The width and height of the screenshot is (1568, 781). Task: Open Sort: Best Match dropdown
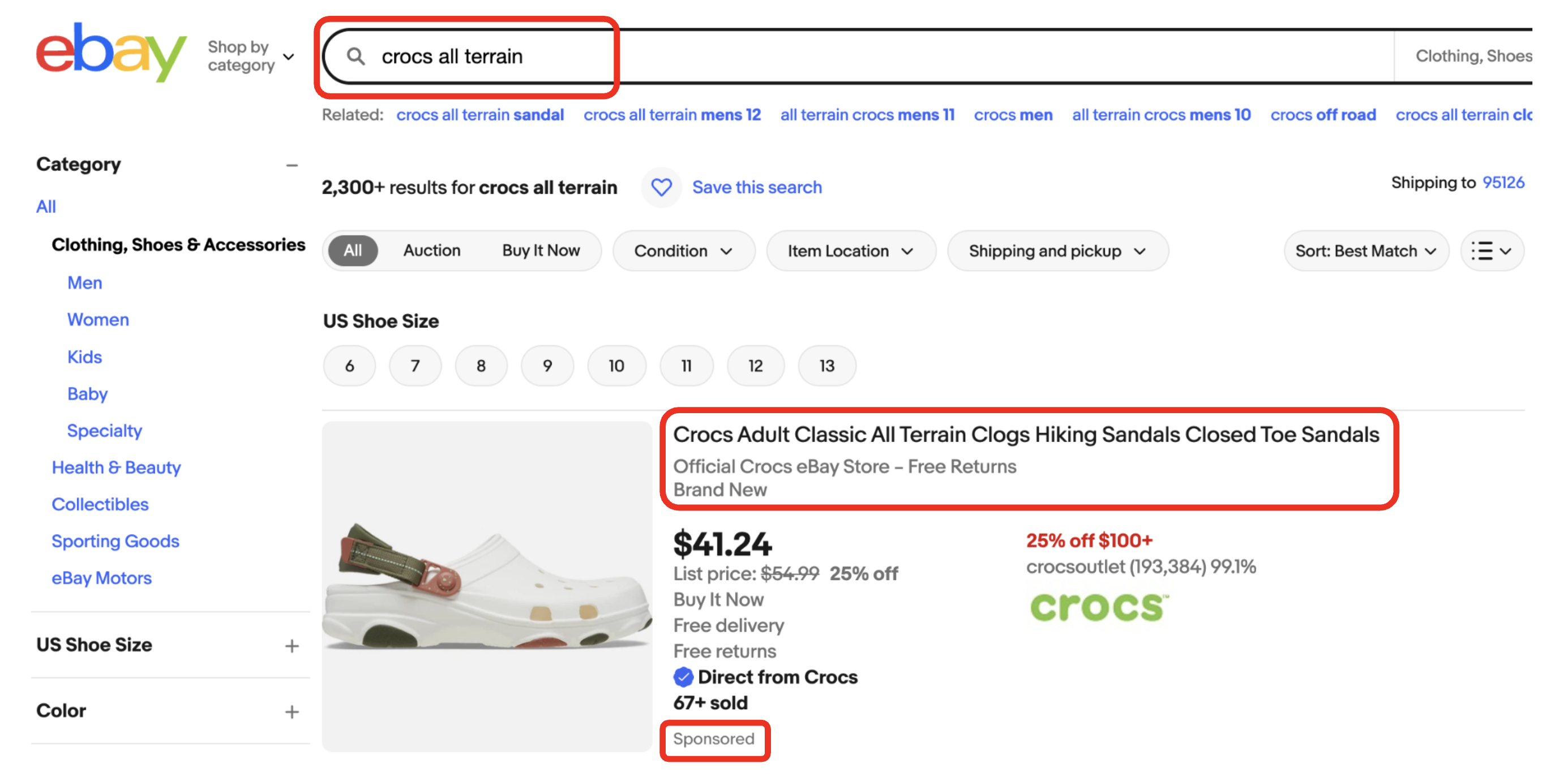coord(1365,251)
